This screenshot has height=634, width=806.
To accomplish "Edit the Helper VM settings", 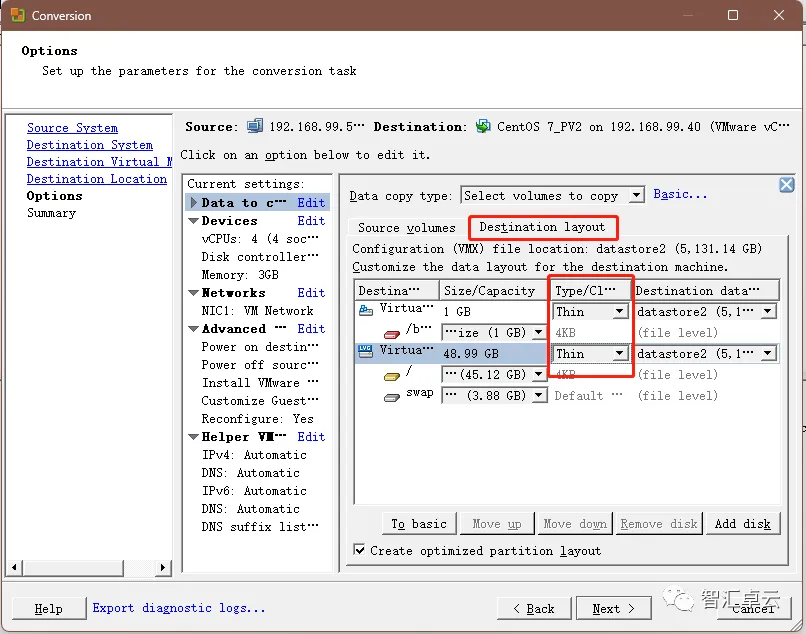I will click(x=311, y=437).
